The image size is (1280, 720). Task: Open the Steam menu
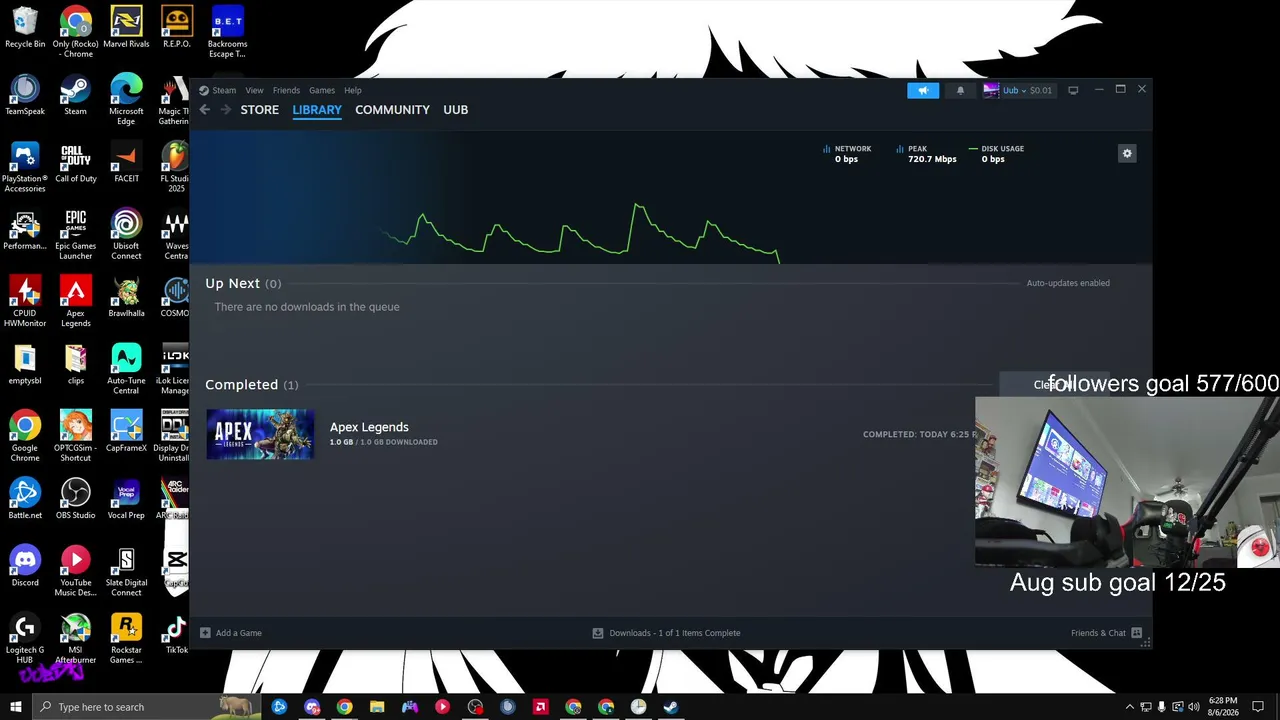click(x=224, y=90)
